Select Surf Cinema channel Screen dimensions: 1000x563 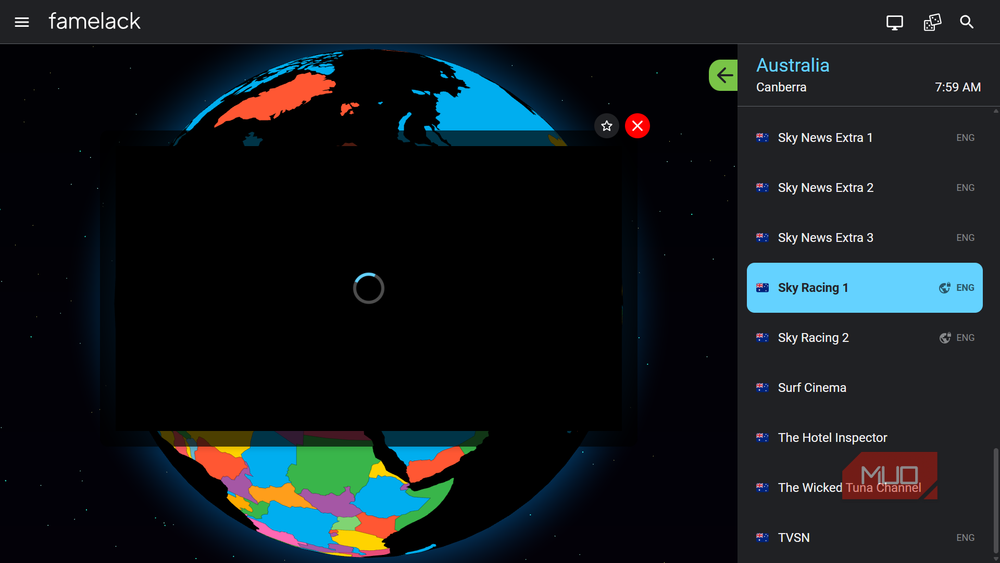coord(864,388)
